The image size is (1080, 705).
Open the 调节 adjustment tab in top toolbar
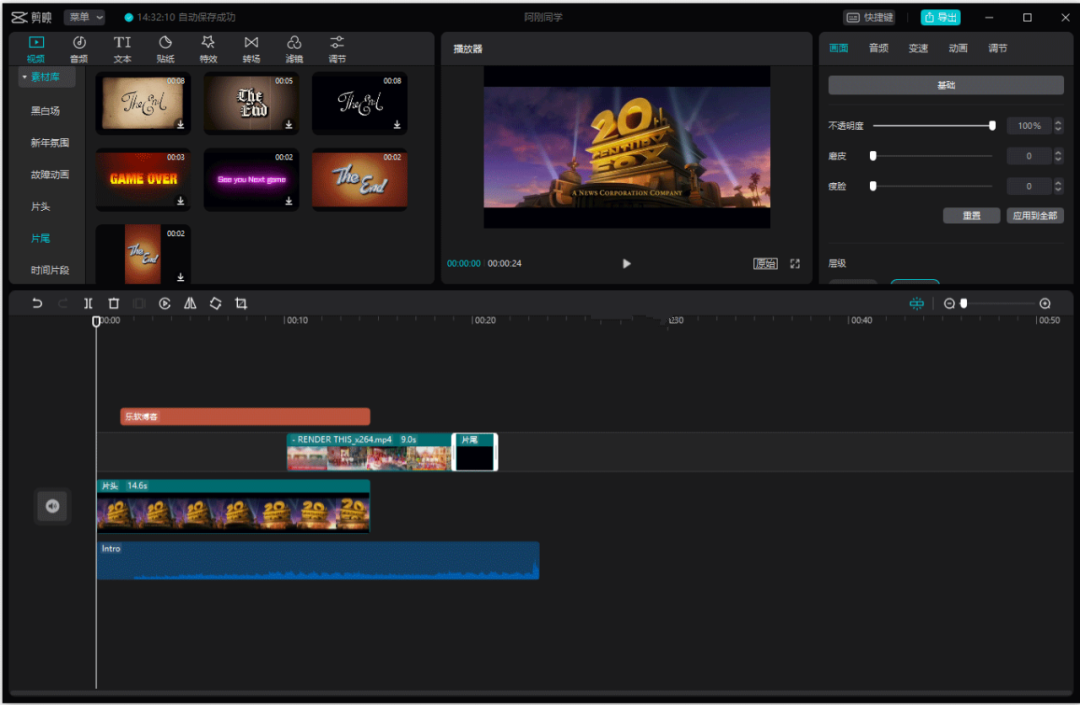337,50
